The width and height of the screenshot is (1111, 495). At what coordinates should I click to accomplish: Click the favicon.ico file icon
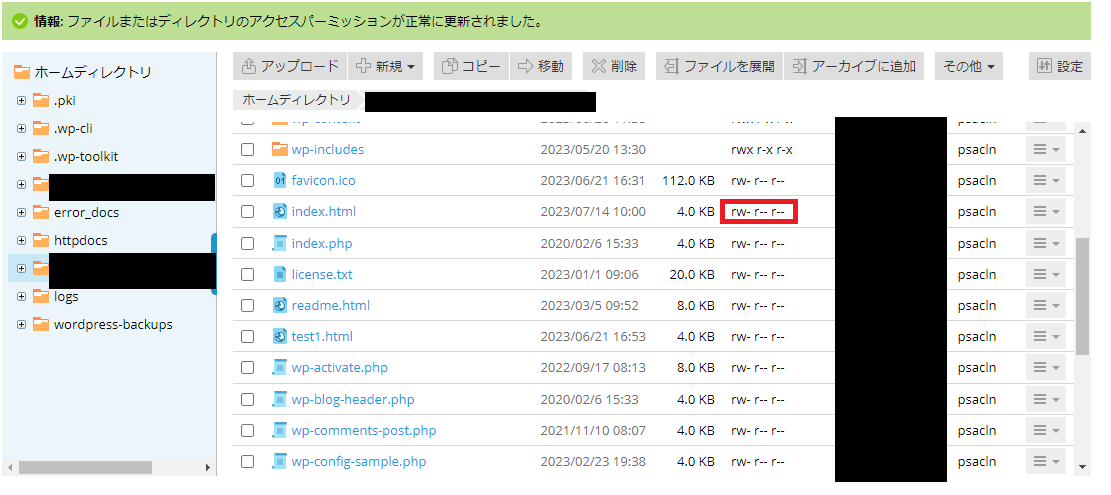[x=279, y=181]
